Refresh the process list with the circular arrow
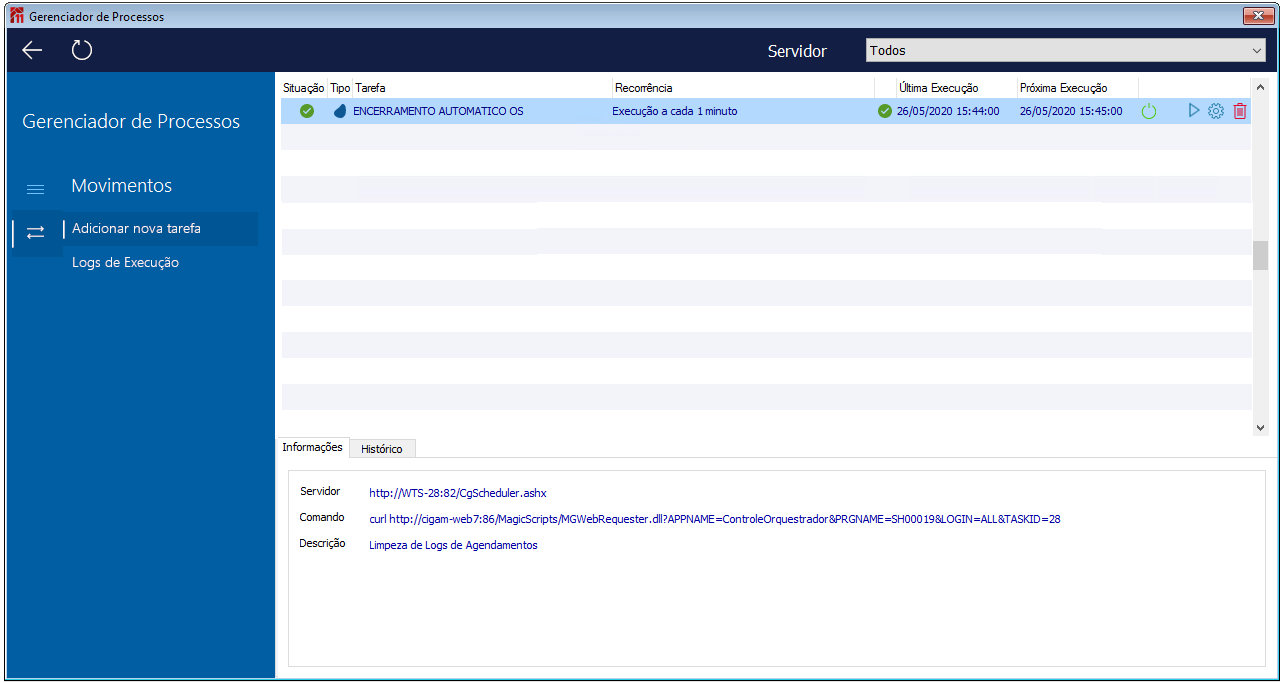 pos(82,50)
